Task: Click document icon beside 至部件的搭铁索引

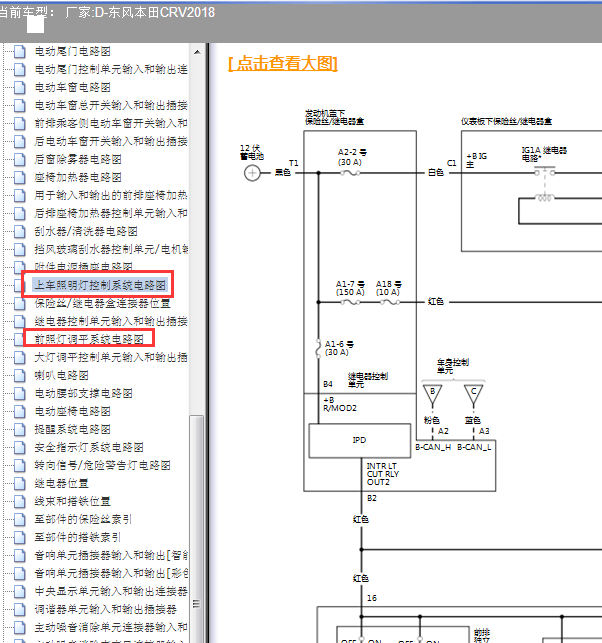Action: [x=19, y=537]
